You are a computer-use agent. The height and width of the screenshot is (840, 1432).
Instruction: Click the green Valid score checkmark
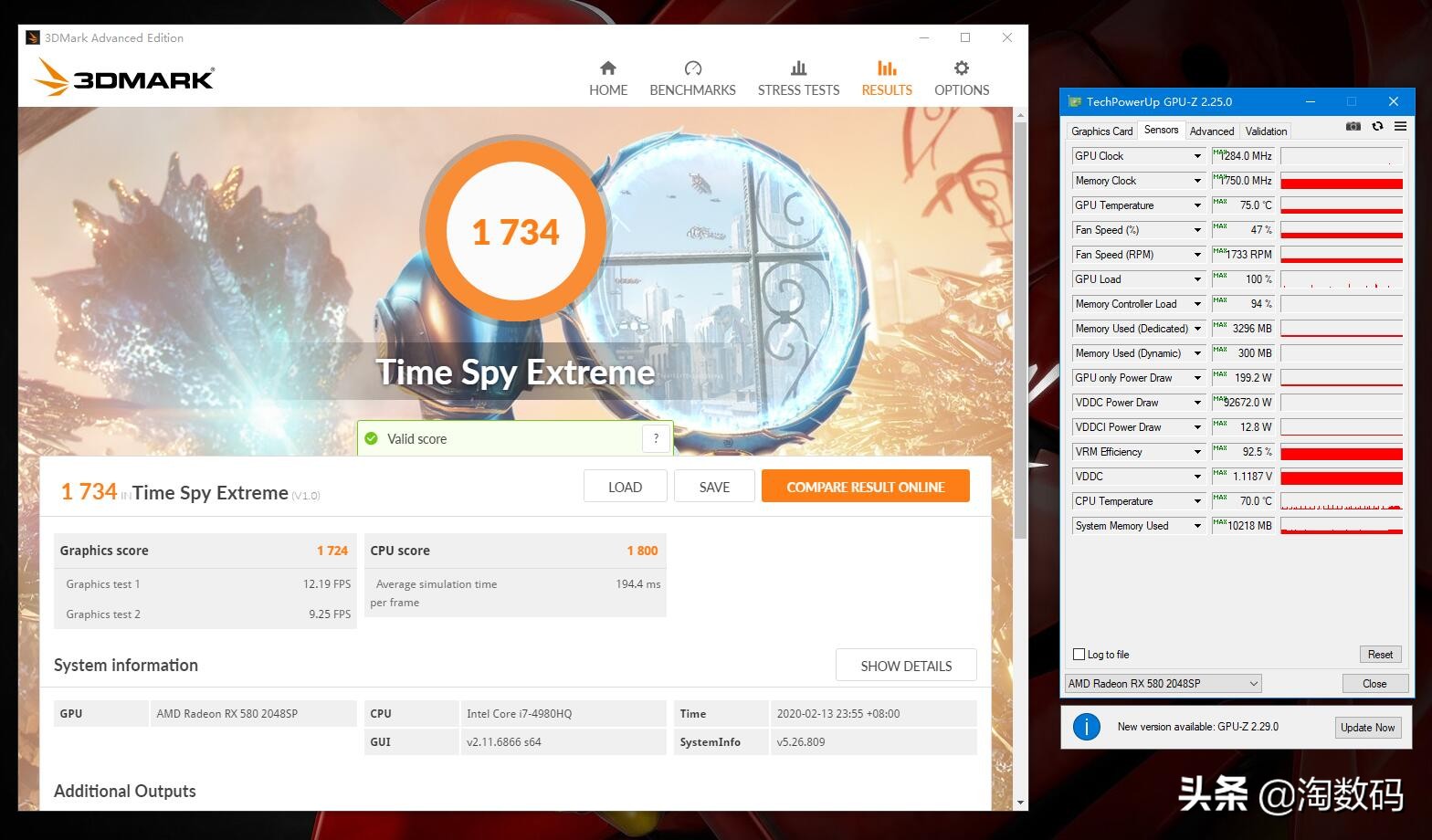(371, 438)
